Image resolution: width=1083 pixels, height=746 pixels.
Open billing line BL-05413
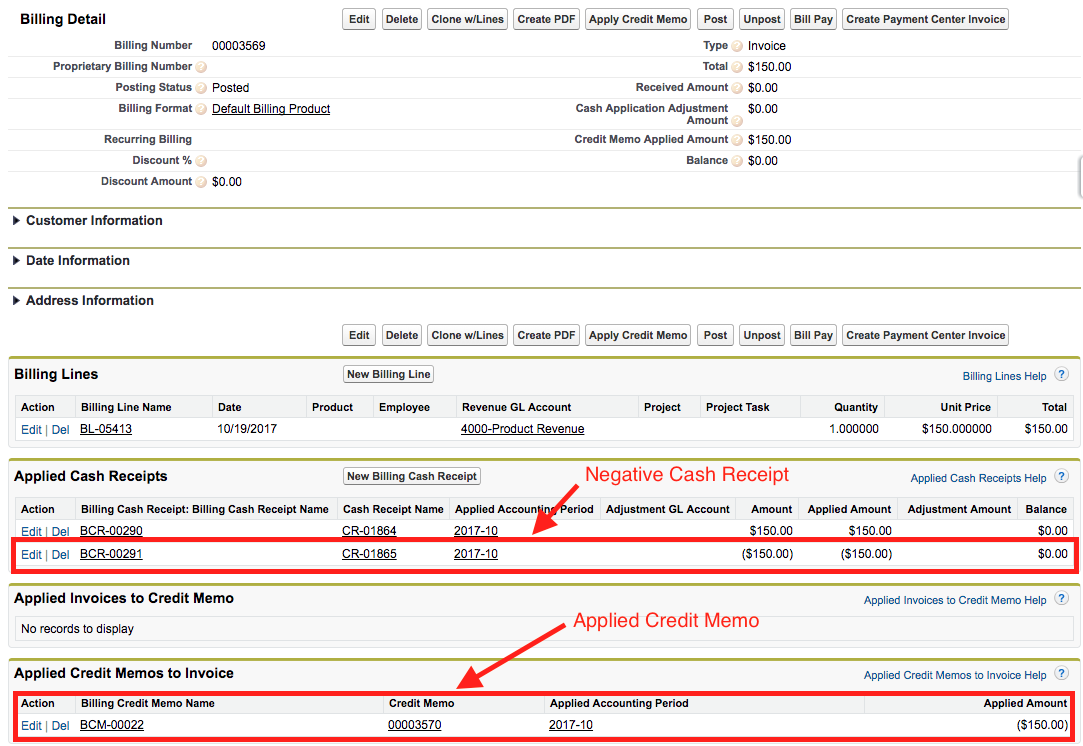(x=106, y=429)
